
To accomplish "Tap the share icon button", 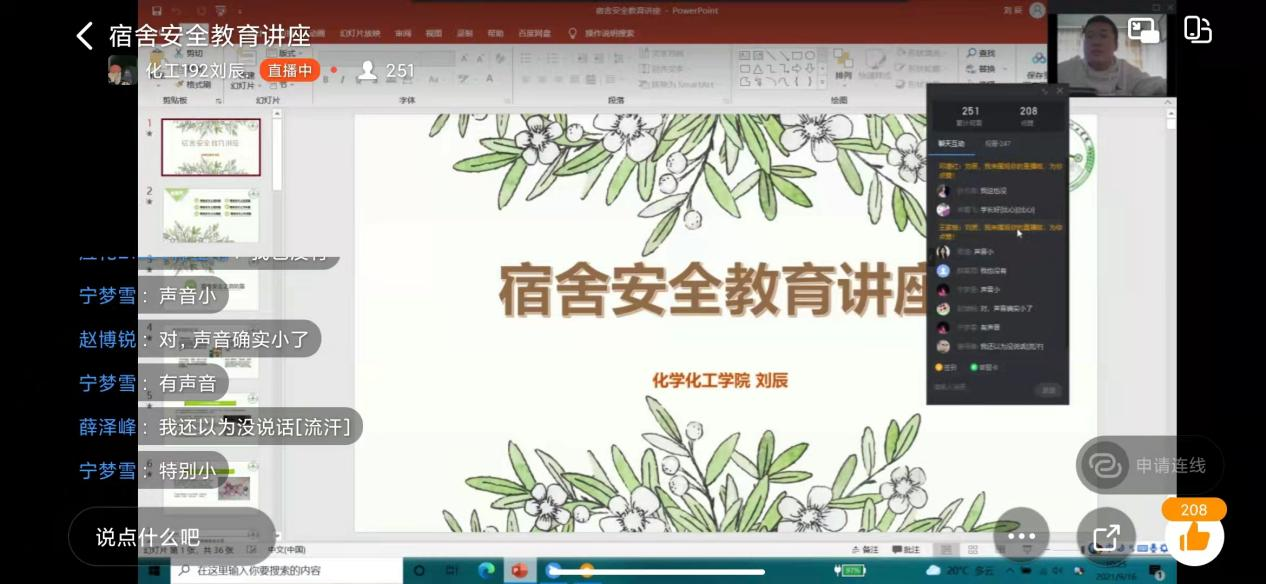I will (1106, 538).
